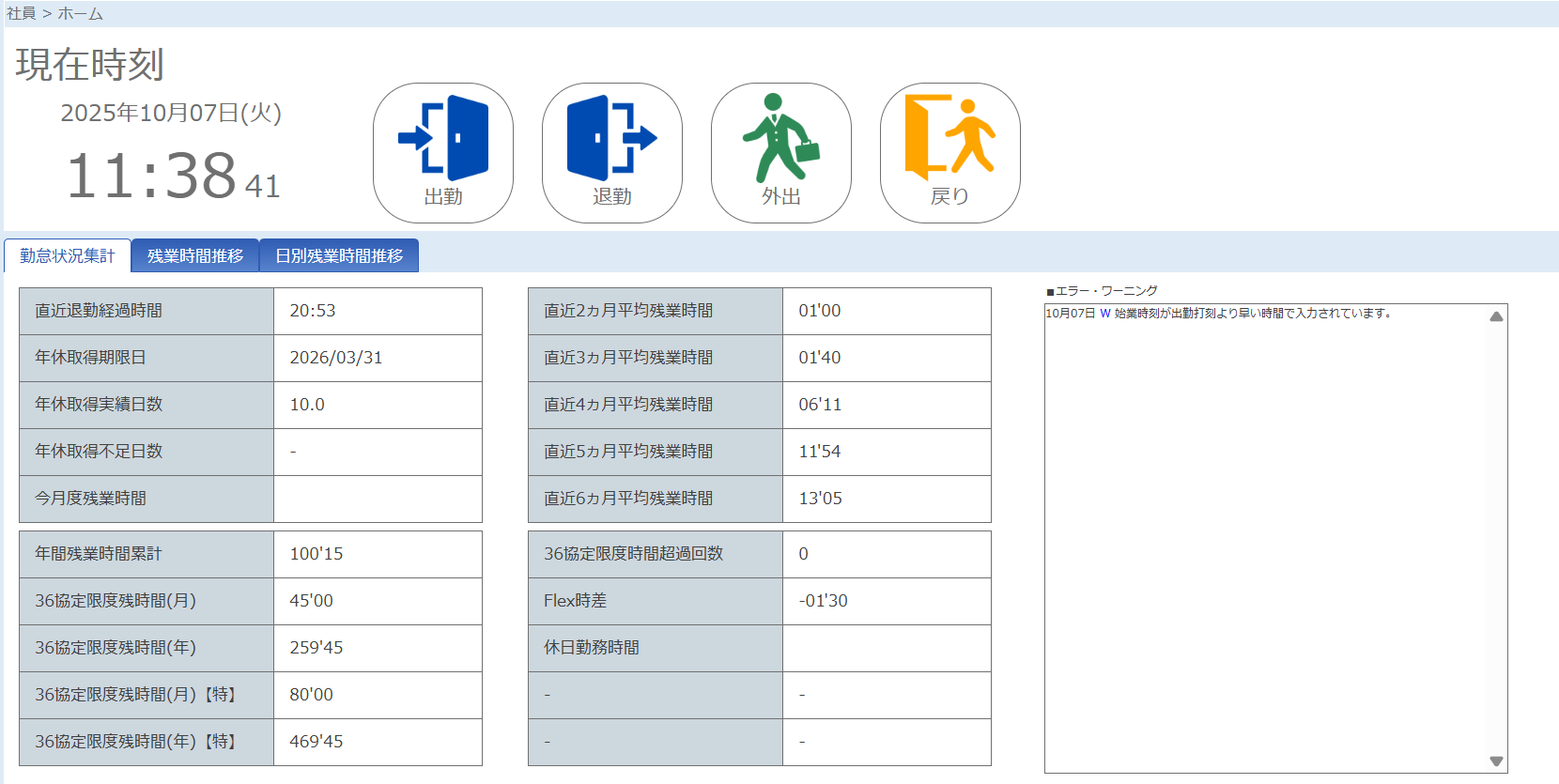Click the empty 今月度残業時間 value cell
This screenshot has height=784, width=1559.
[378, 499]
